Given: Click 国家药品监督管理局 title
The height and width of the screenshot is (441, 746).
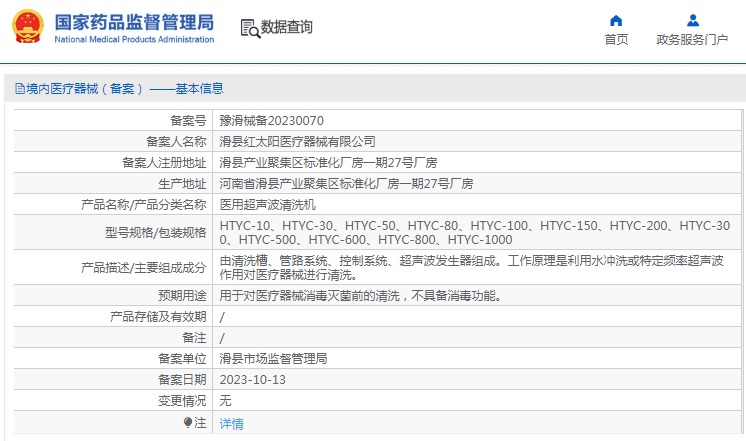Looking at the screenshot, I should pos(134,22).
